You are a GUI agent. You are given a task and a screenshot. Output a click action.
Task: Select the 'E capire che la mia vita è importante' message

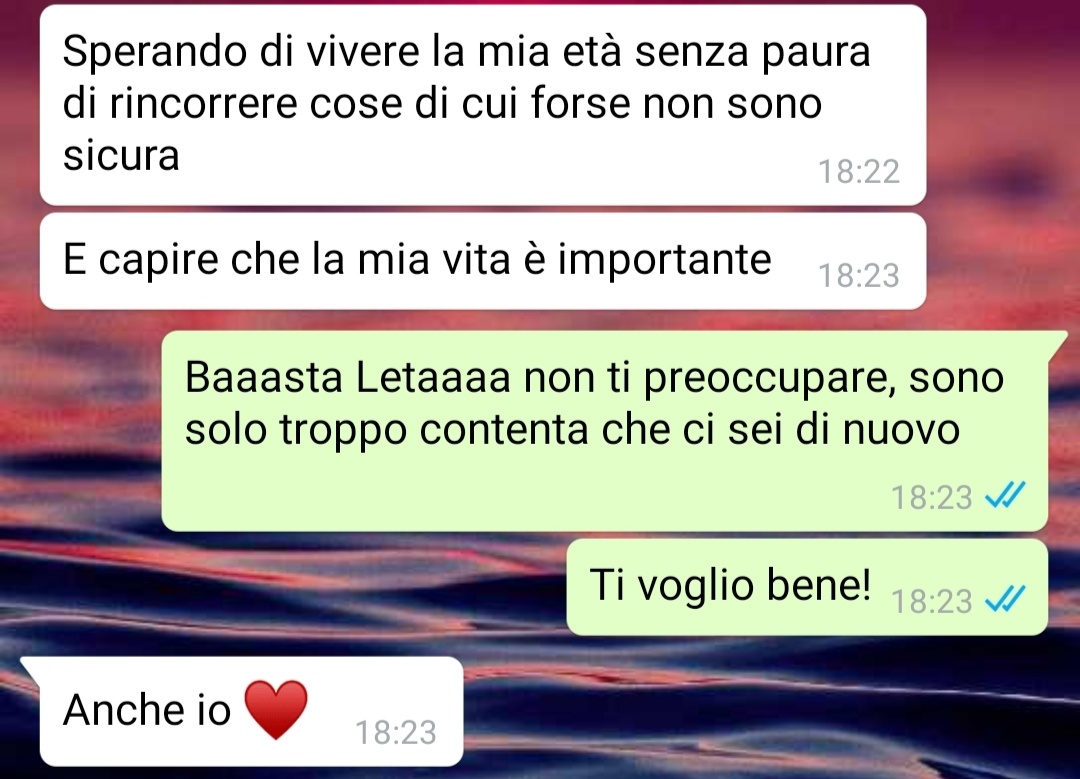pos(483,261)
